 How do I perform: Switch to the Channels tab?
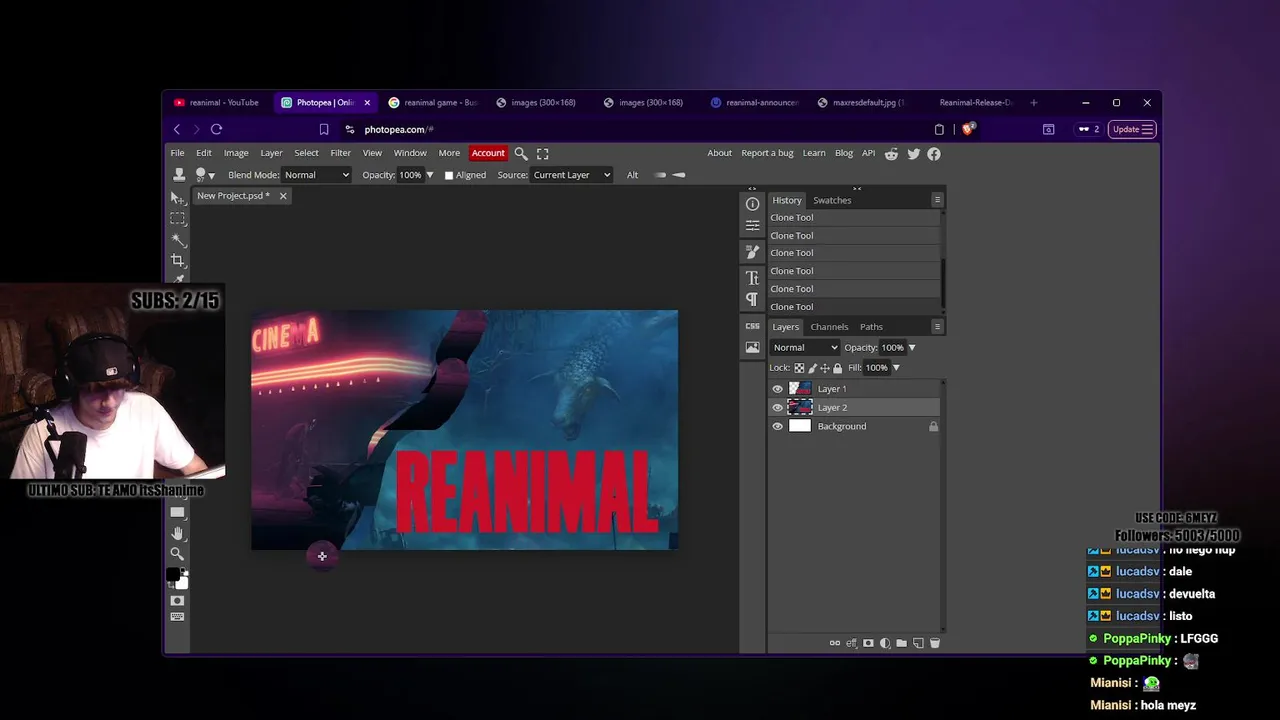[x=829, y=327]
